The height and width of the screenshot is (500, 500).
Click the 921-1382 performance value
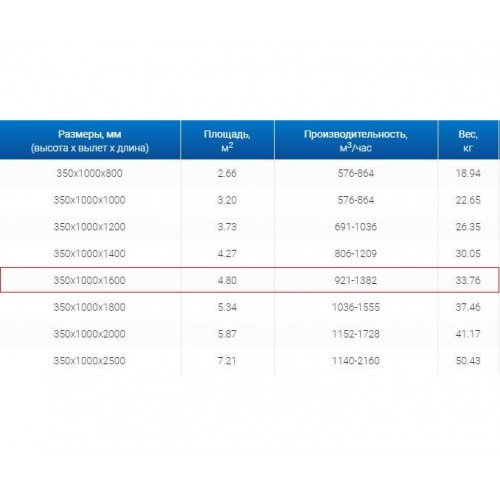[356, 280]
